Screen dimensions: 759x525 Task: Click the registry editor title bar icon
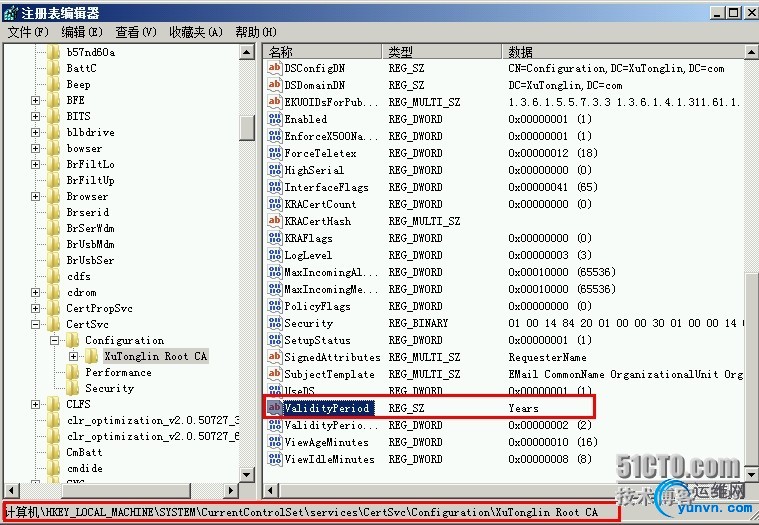pos(10,13)
